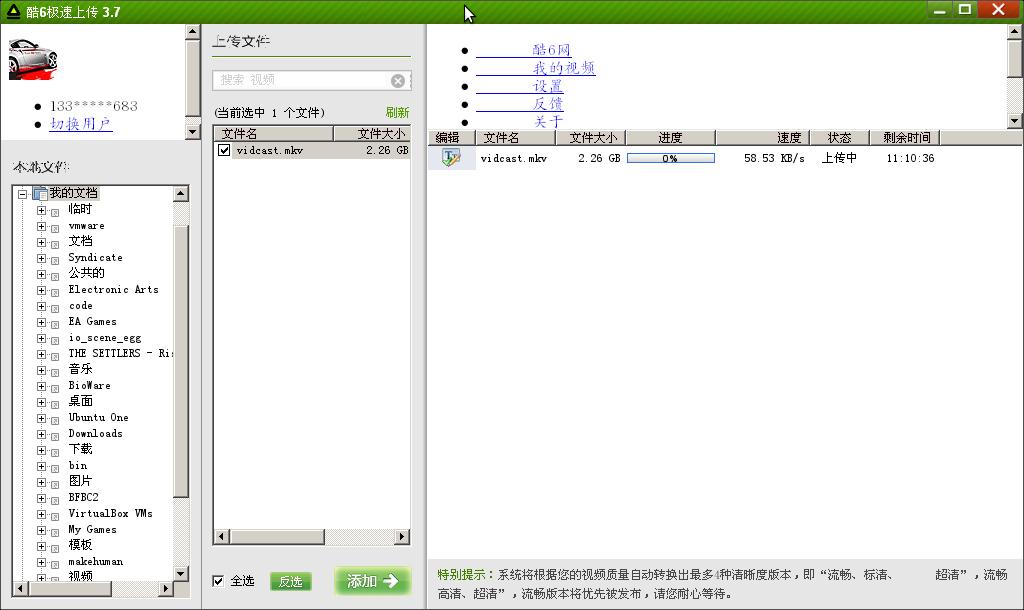Select the 桌面 folder in tree

tap(80, 401)
